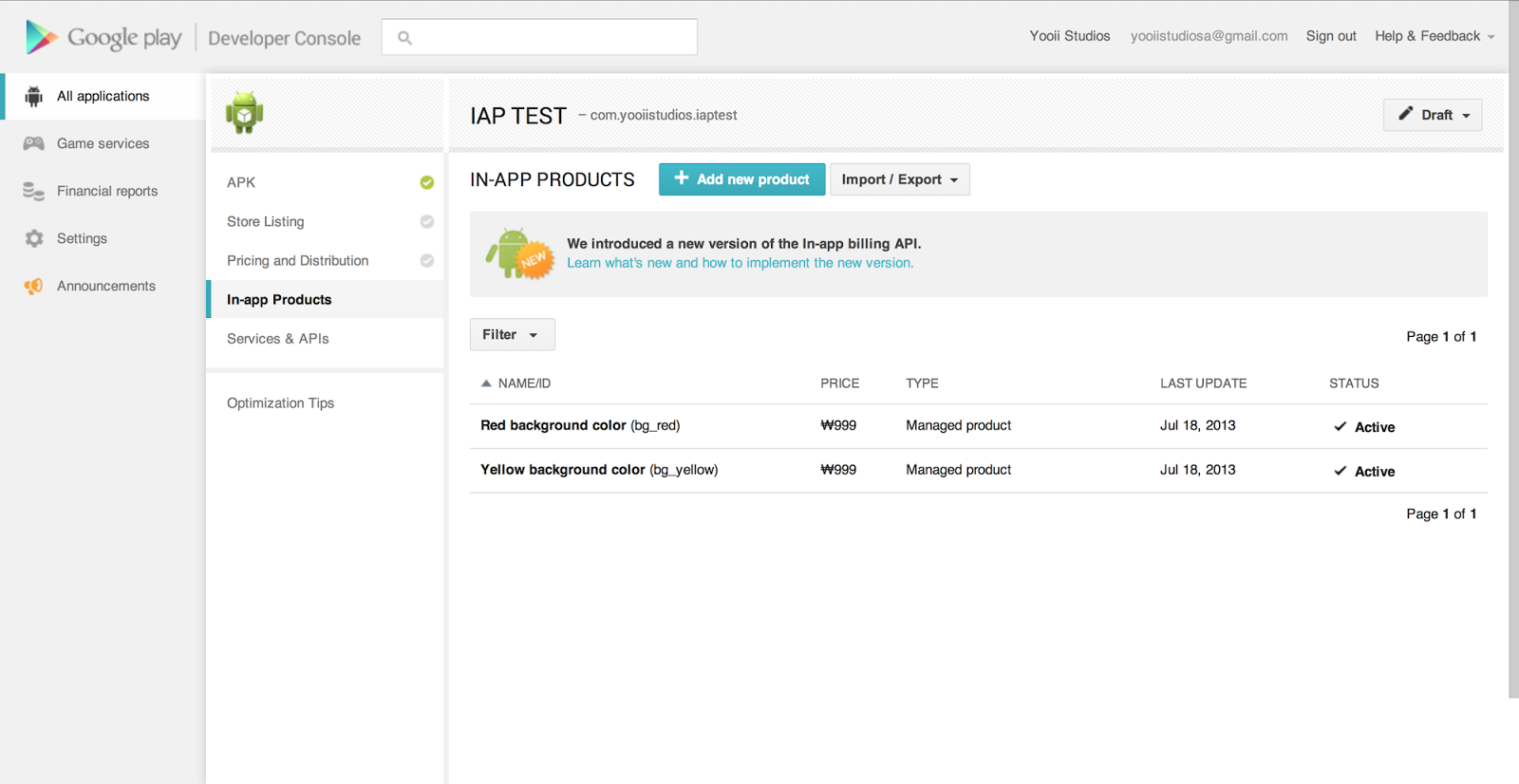Click the gear icon for Settings
The height and width of the screenshot is (784, 1519).
click(34, 238)
